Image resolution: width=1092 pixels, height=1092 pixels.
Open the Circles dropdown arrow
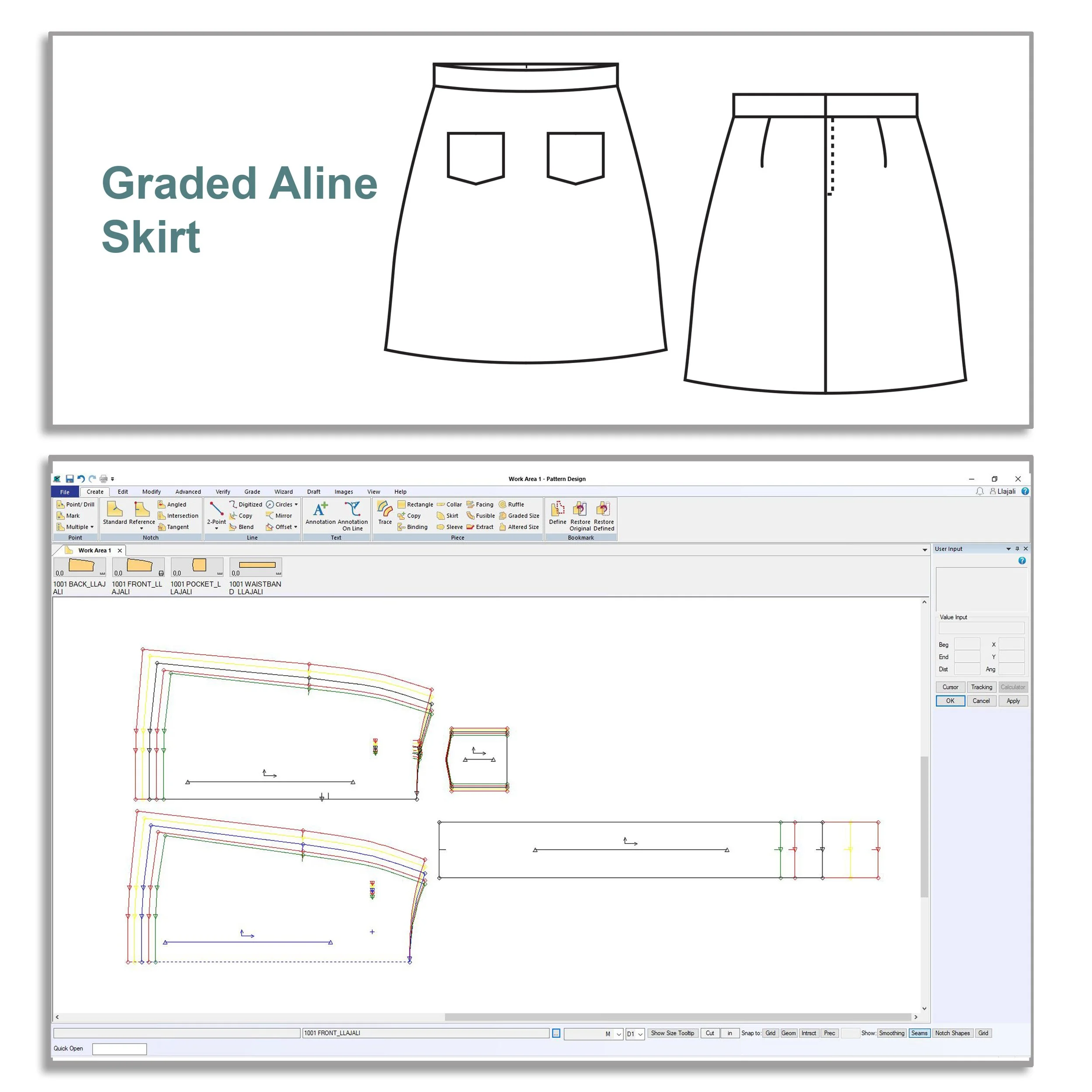click(x=296, y=504)
